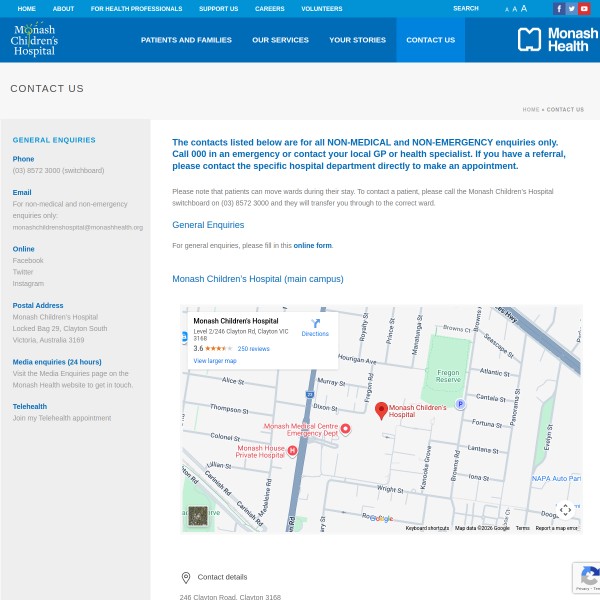
Task: Open the Our Services menu
Action: click(280, 40)
